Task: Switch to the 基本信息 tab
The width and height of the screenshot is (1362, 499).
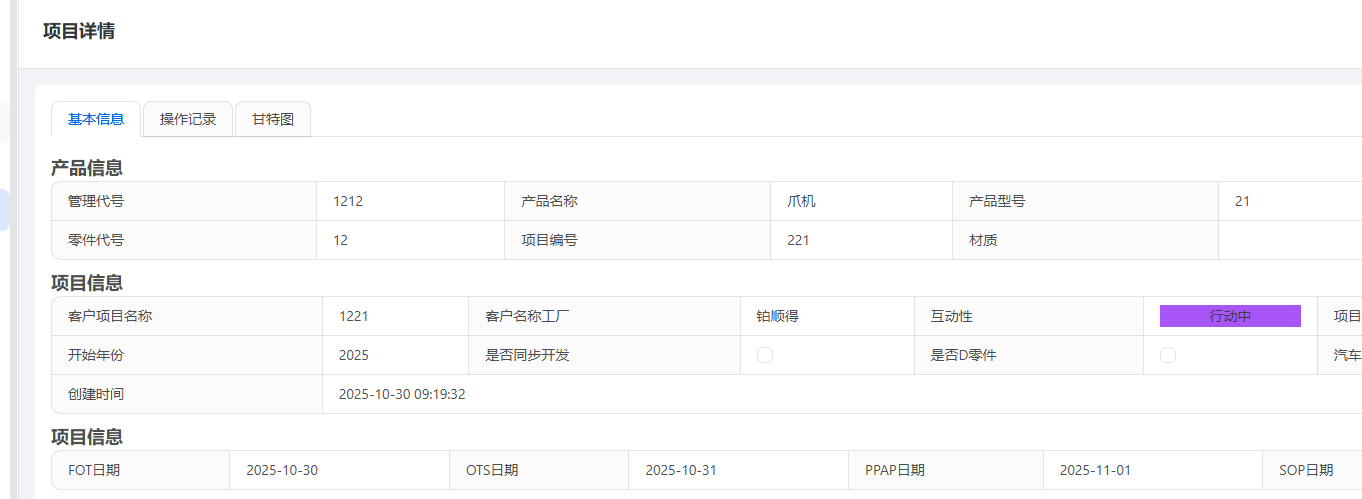Action: tap(96, 119)
